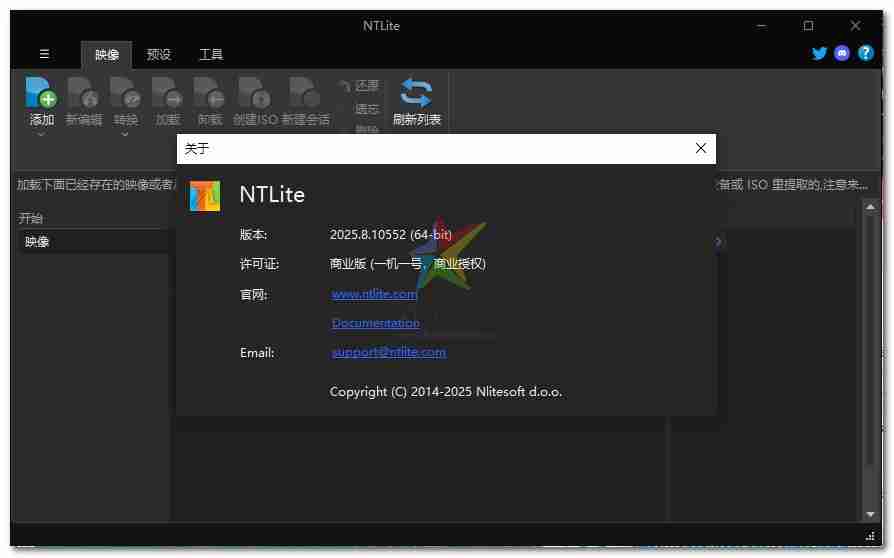The height and width of the screenshot is (558, 894).
Task: Open the Documentation link
Action: tap(375, 323)
